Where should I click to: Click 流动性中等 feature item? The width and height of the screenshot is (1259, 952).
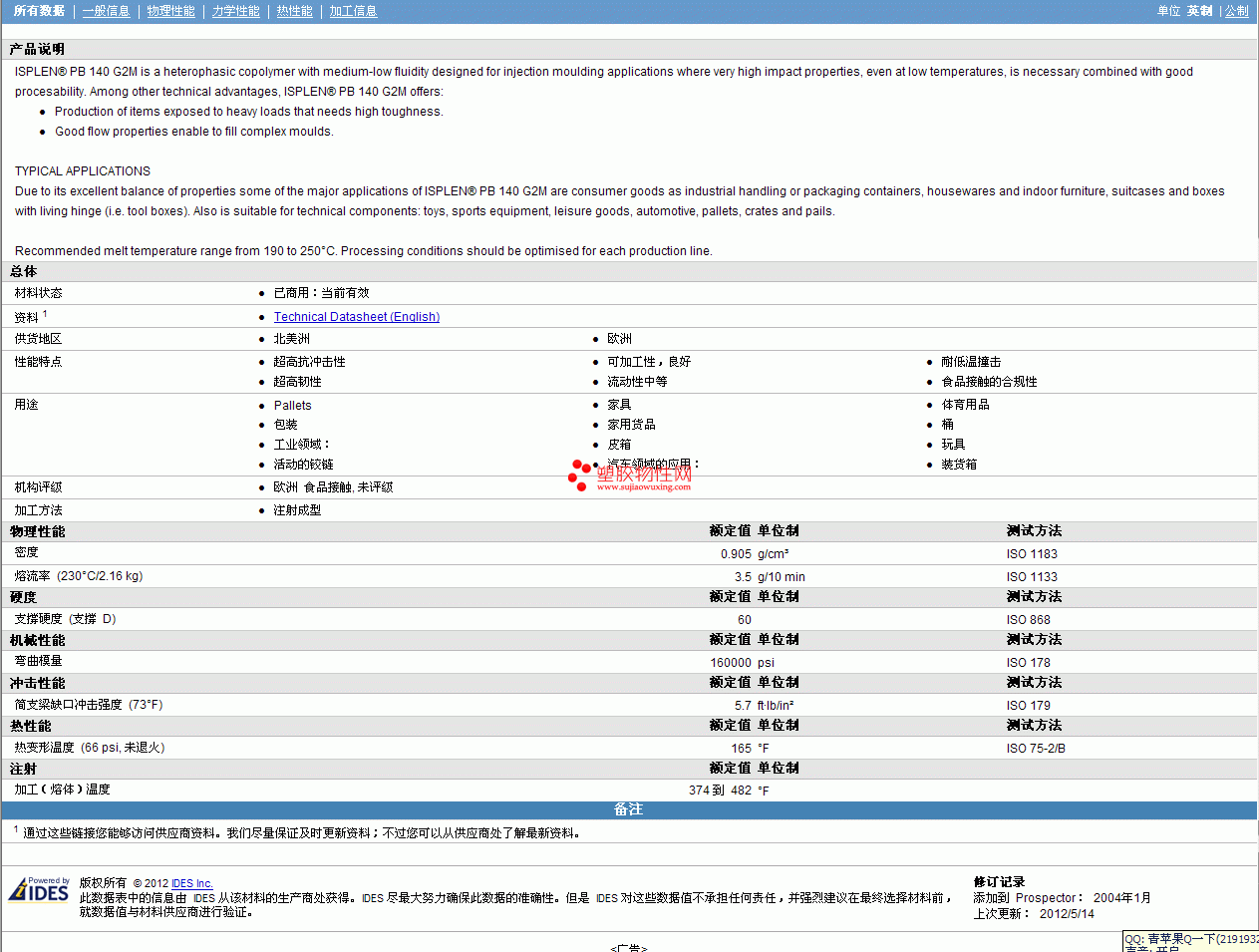(x=637, y=382)
